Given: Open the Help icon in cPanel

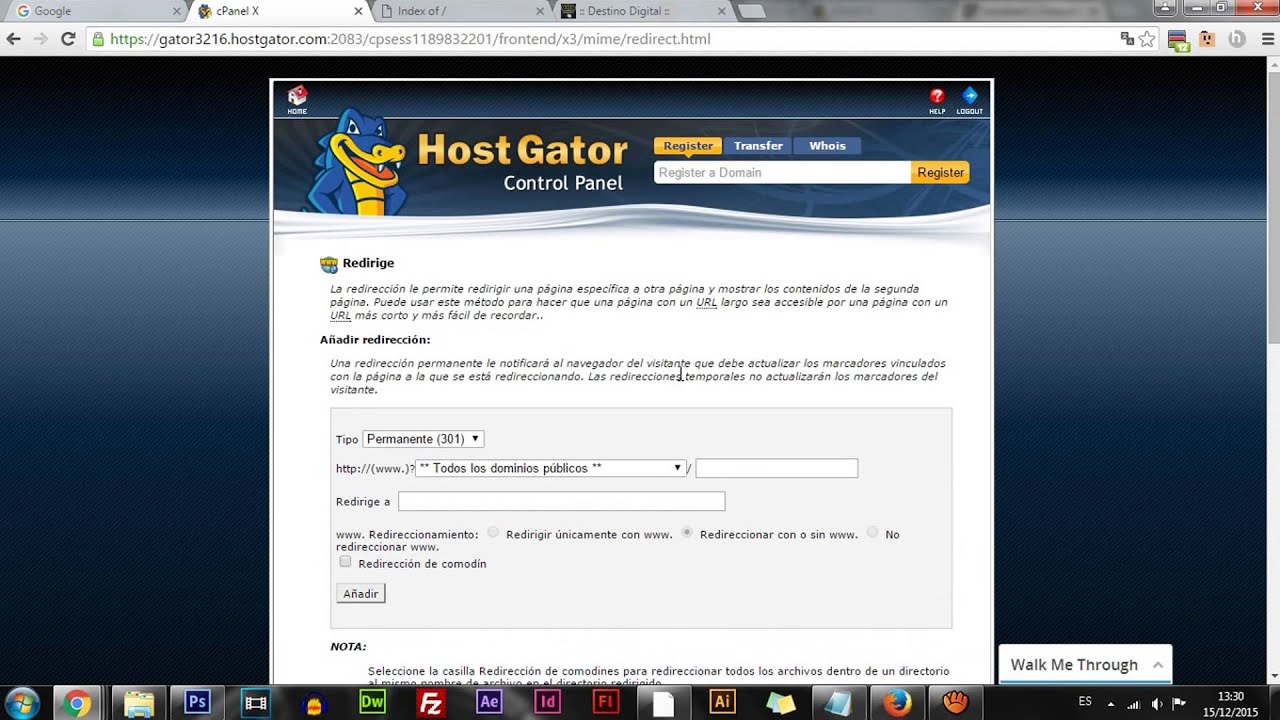Looking at the screenshot, I should [937, 100].
